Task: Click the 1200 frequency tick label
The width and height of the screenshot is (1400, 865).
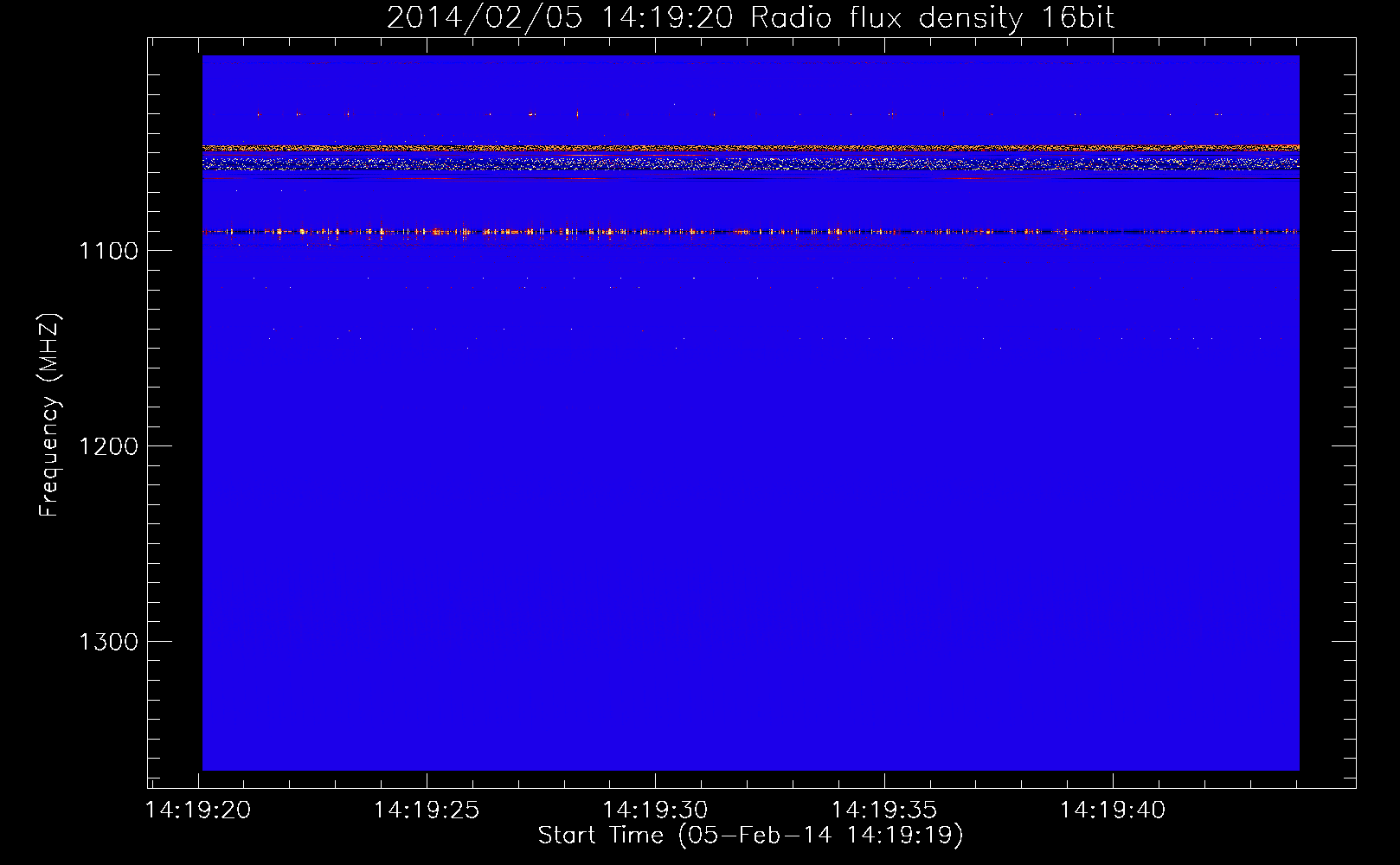Action: [108, 446]
